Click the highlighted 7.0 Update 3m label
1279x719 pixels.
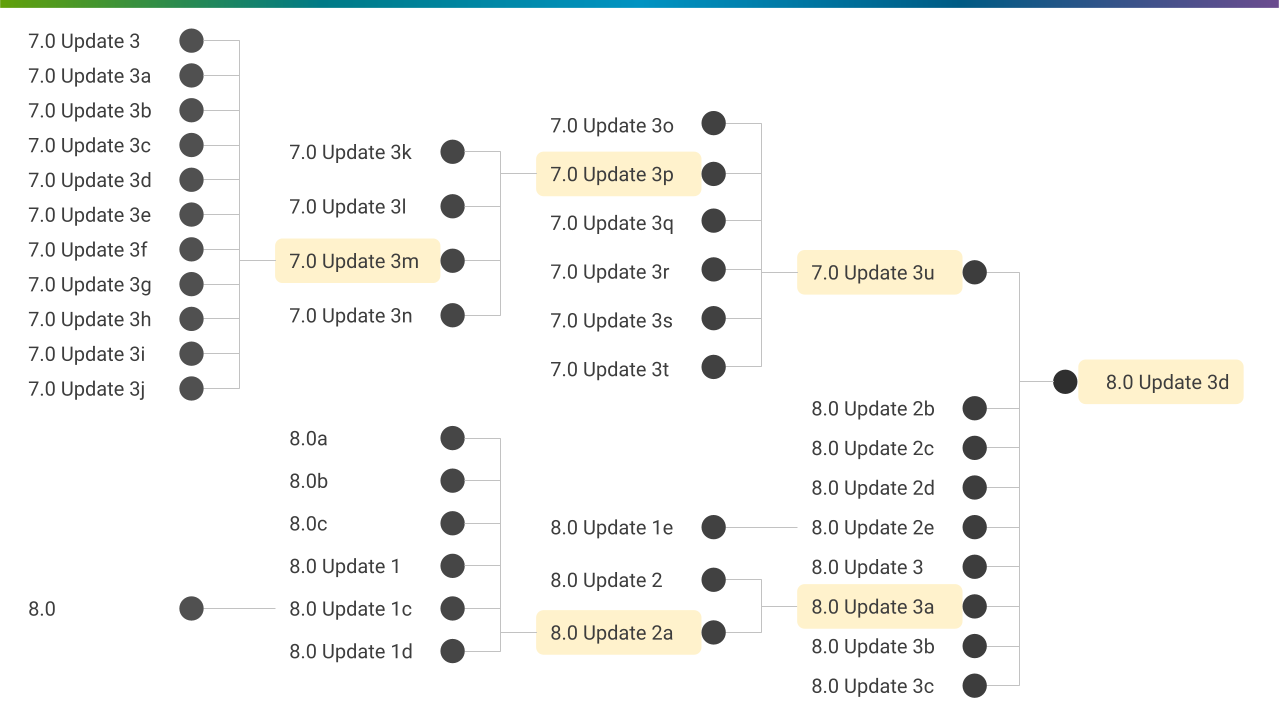tap(357, 261)
